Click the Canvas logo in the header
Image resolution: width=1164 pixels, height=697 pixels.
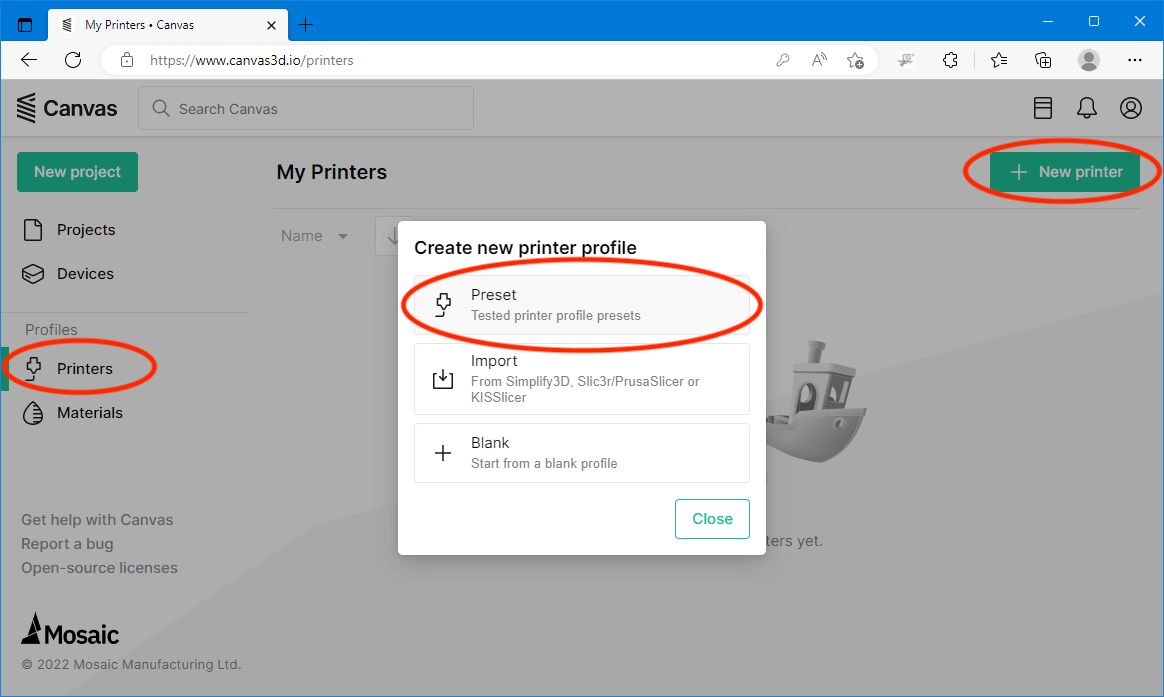(67, 108)
